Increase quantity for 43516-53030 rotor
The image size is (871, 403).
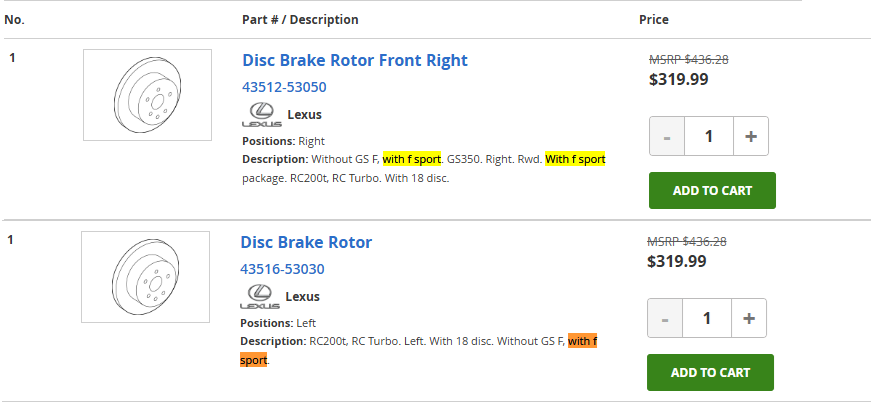pos(748,318)
